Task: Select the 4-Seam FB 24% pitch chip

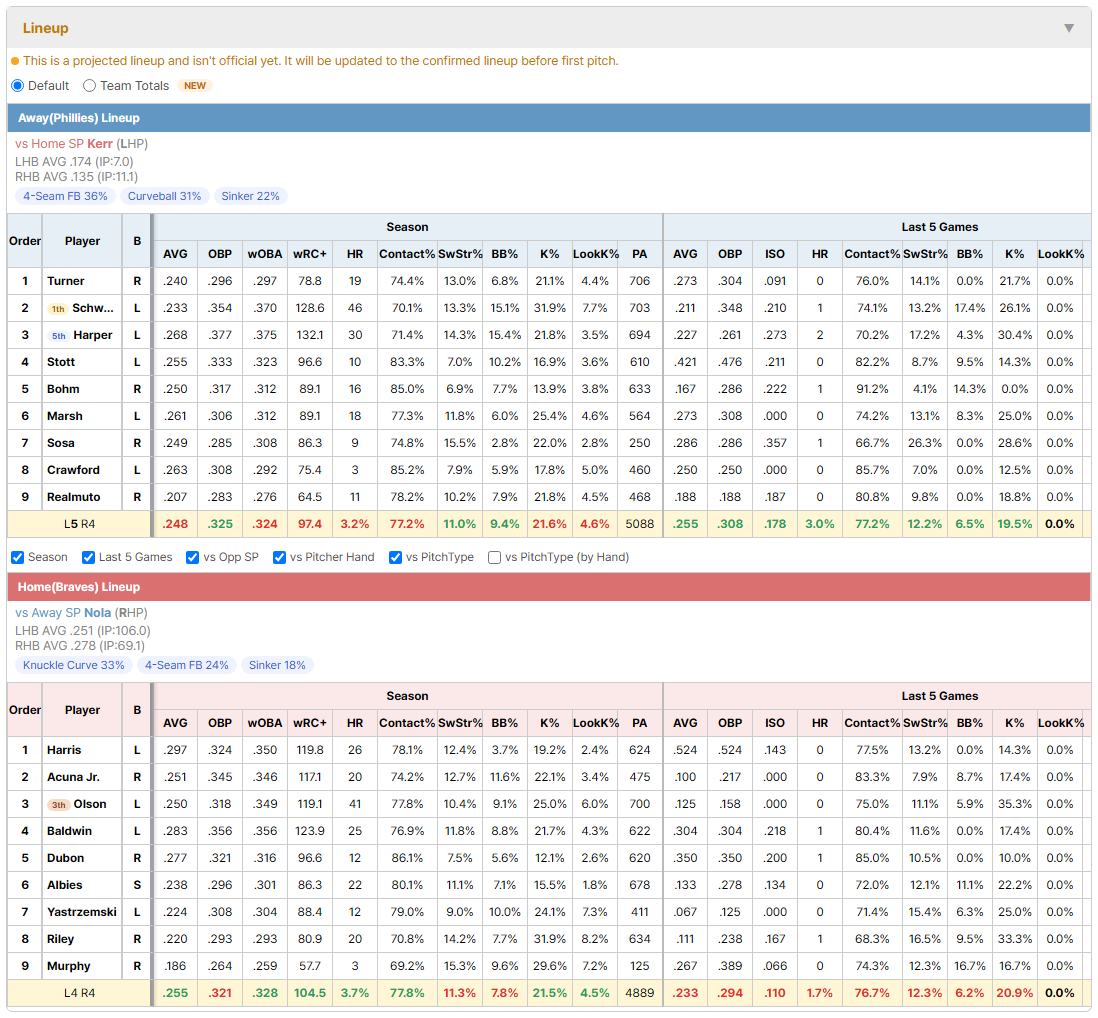Action: (187, 665)
